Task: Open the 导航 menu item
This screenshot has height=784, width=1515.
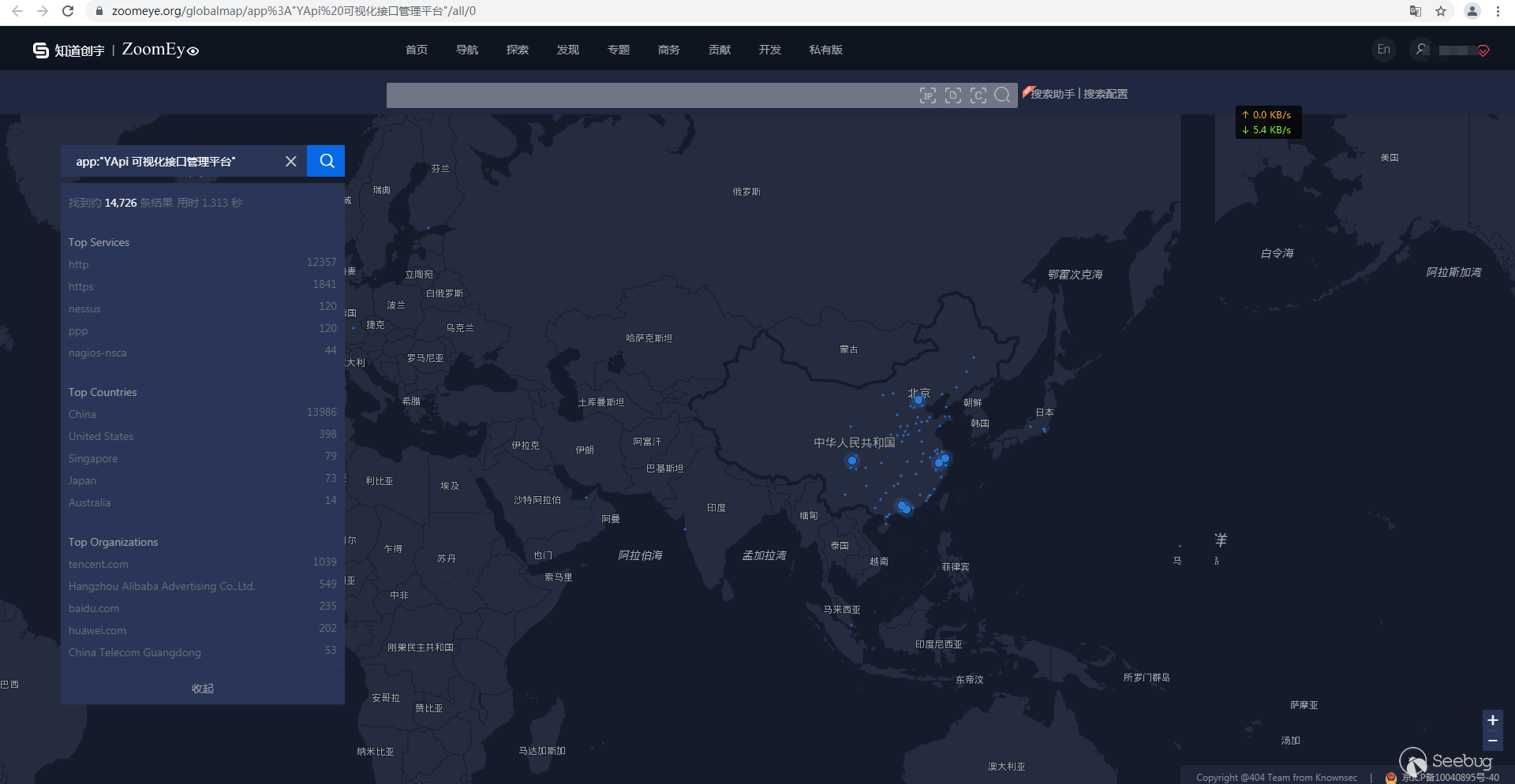Action: coord(467,50)
